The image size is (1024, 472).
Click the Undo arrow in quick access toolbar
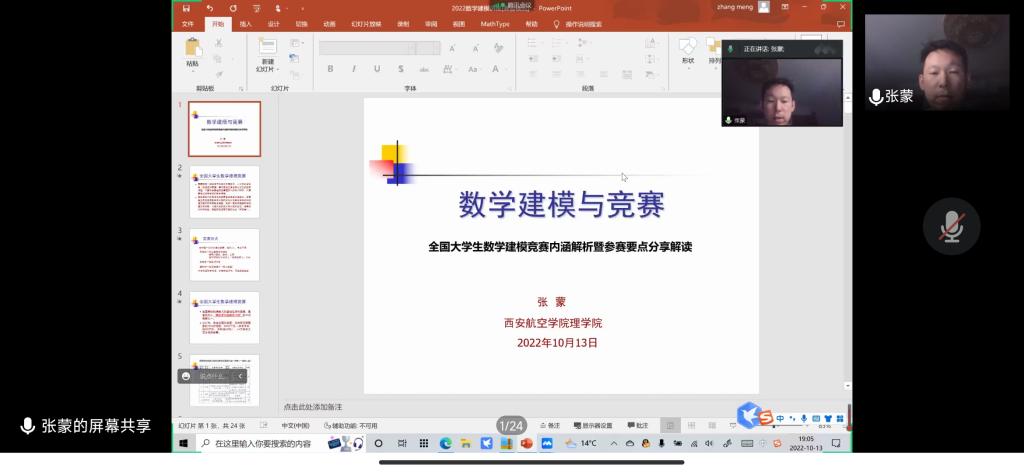tap(209, 8)
